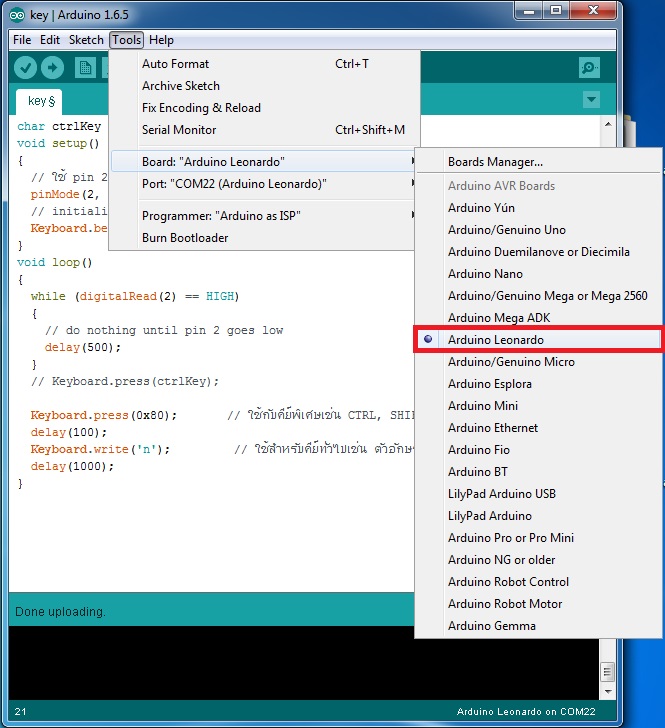
Task: Choose Archive Sketch menu entry
Action: click(265, 86)
